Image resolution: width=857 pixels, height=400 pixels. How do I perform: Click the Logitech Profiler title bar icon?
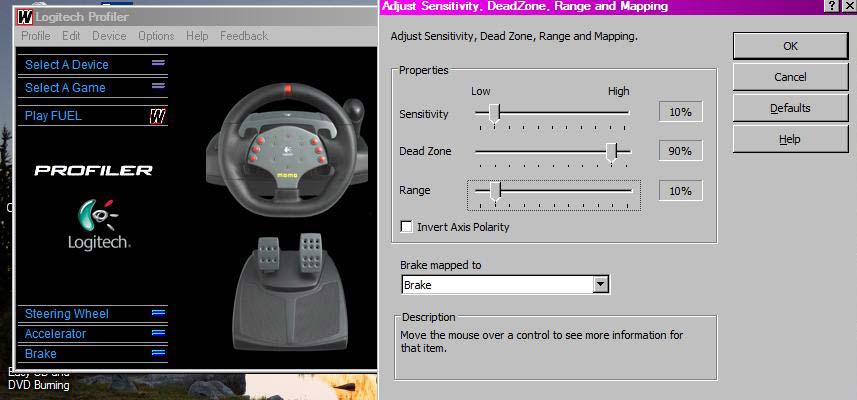point(25,17)
